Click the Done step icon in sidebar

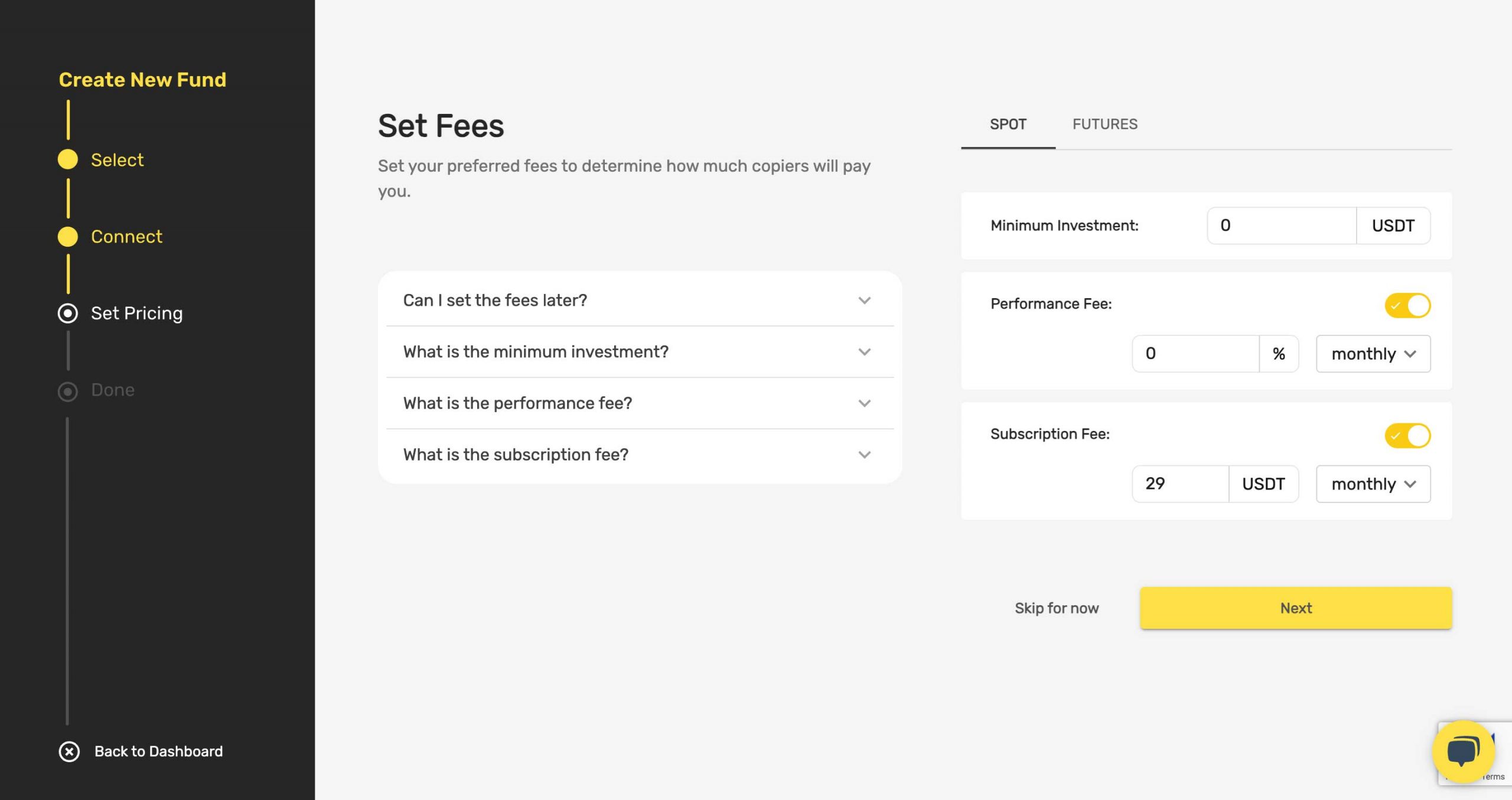(67, 391)
